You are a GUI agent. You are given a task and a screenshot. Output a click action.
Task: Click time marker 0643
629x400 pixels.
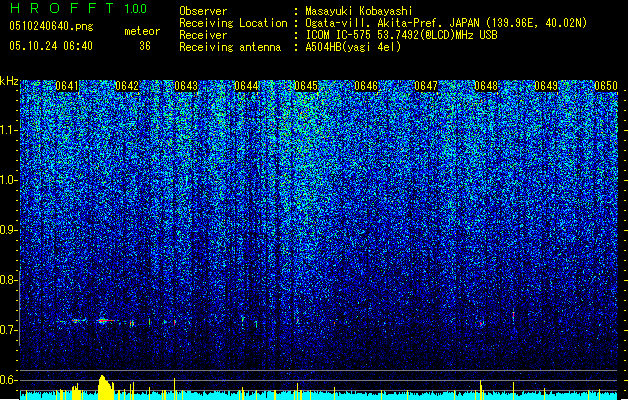(186, 86)
